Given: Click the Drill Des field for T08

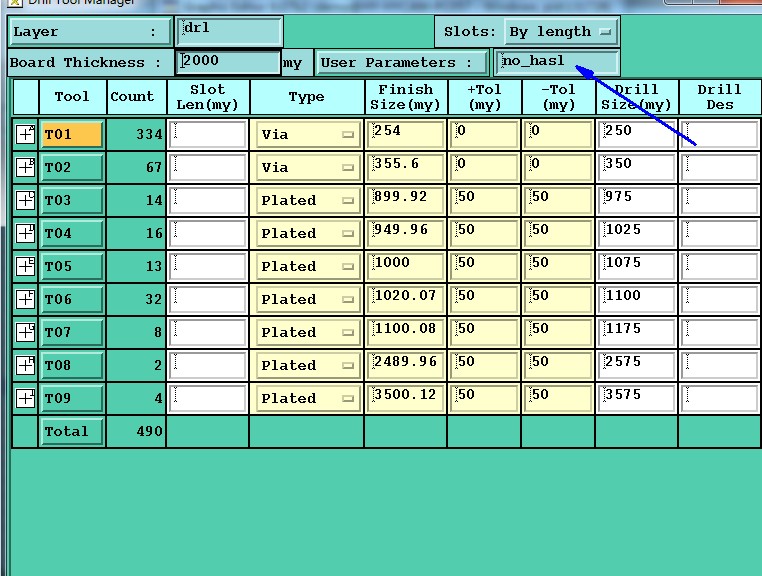Looking at the screenshot, I should pyautogui.click(x=721, y=365).
